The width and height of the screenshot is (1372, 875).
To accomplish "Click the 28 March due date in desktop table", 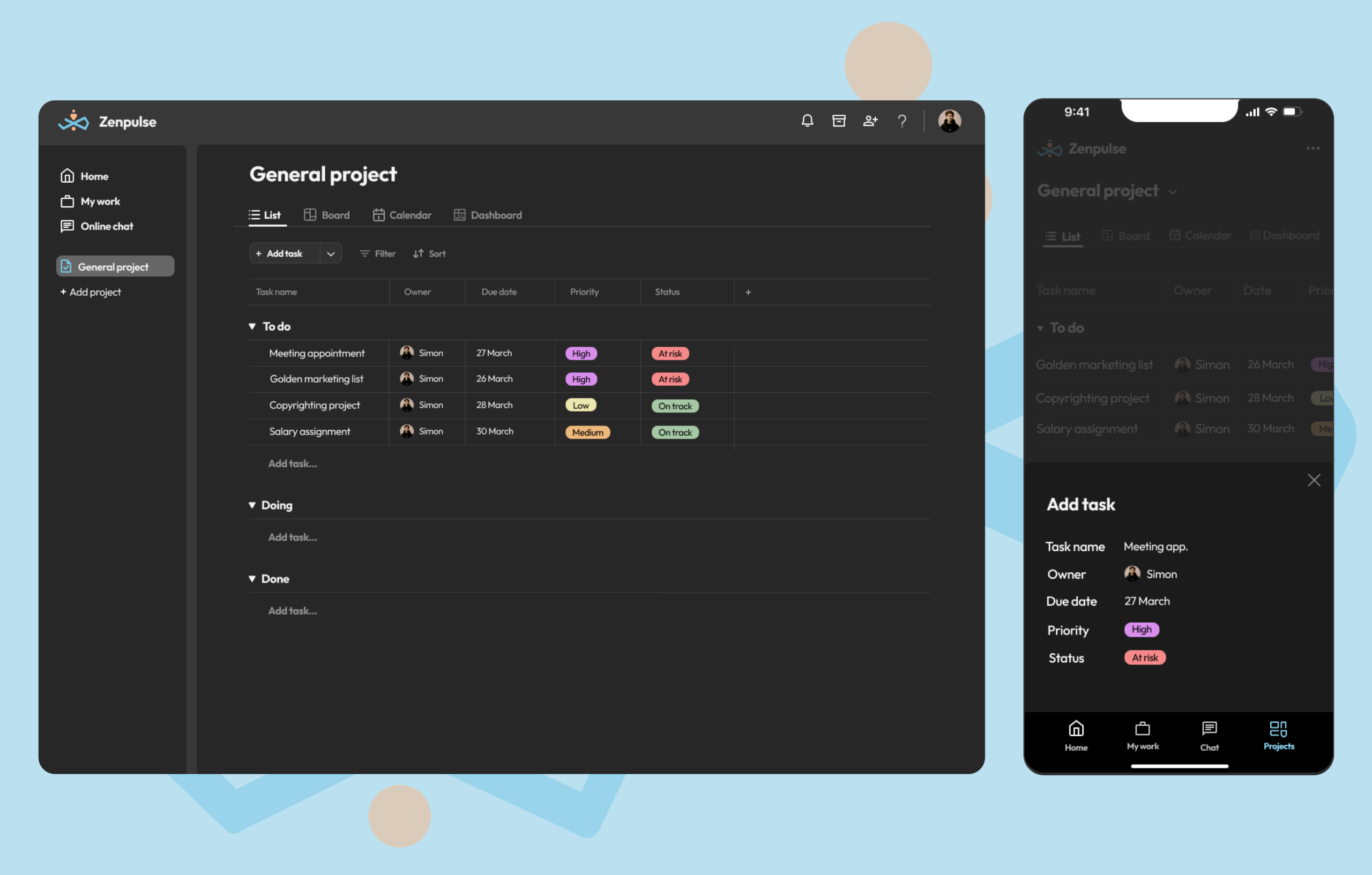I will [x=494, y=405].
